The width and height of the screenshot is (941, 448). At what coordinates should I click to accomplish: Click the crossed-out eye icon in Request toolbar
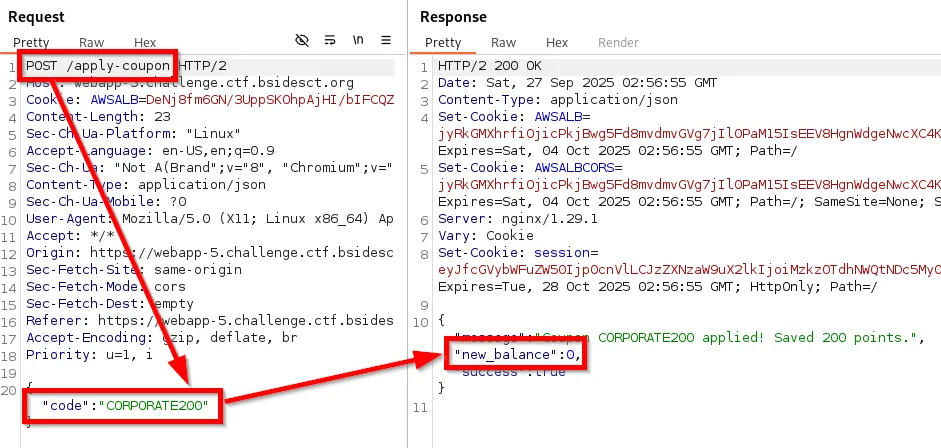302,41
